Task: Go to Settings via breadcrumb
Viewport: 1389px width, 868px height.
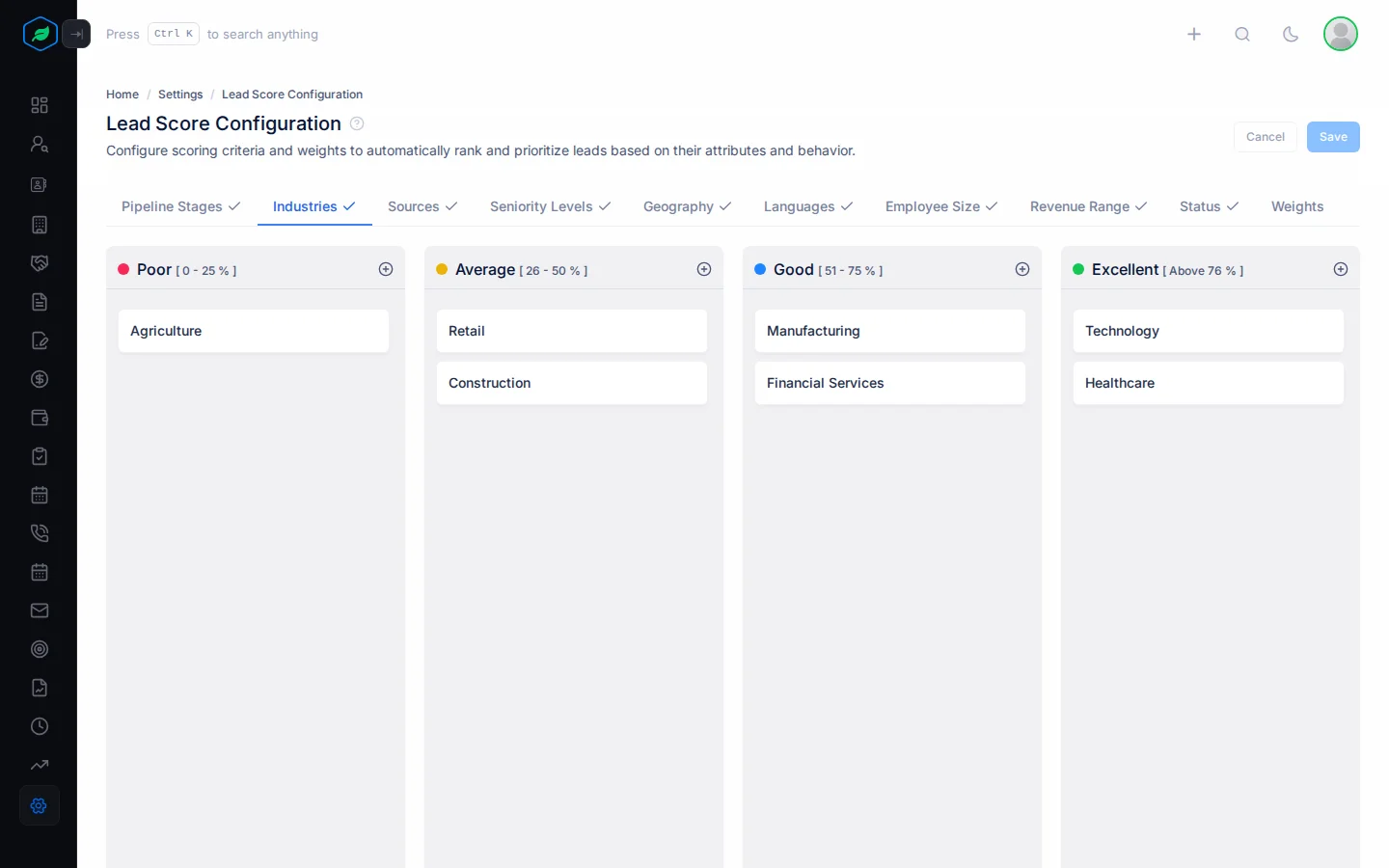Action: point(180,95)
